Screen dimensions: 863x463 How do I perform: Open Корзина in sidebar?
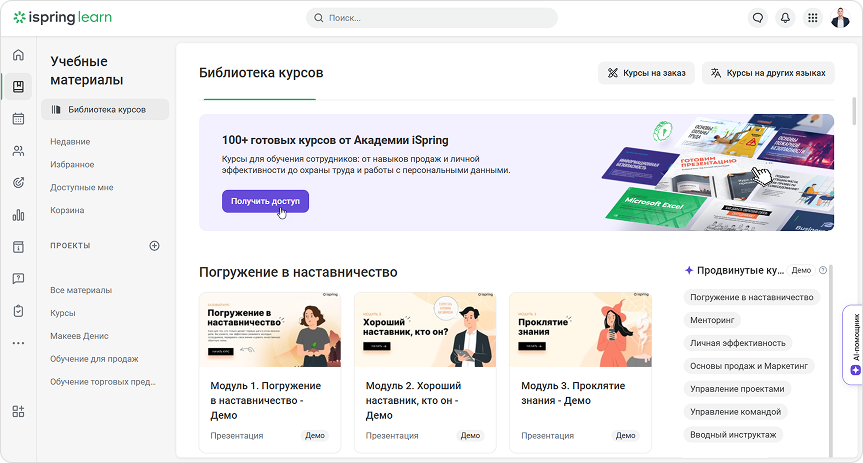tap(67, 210)
